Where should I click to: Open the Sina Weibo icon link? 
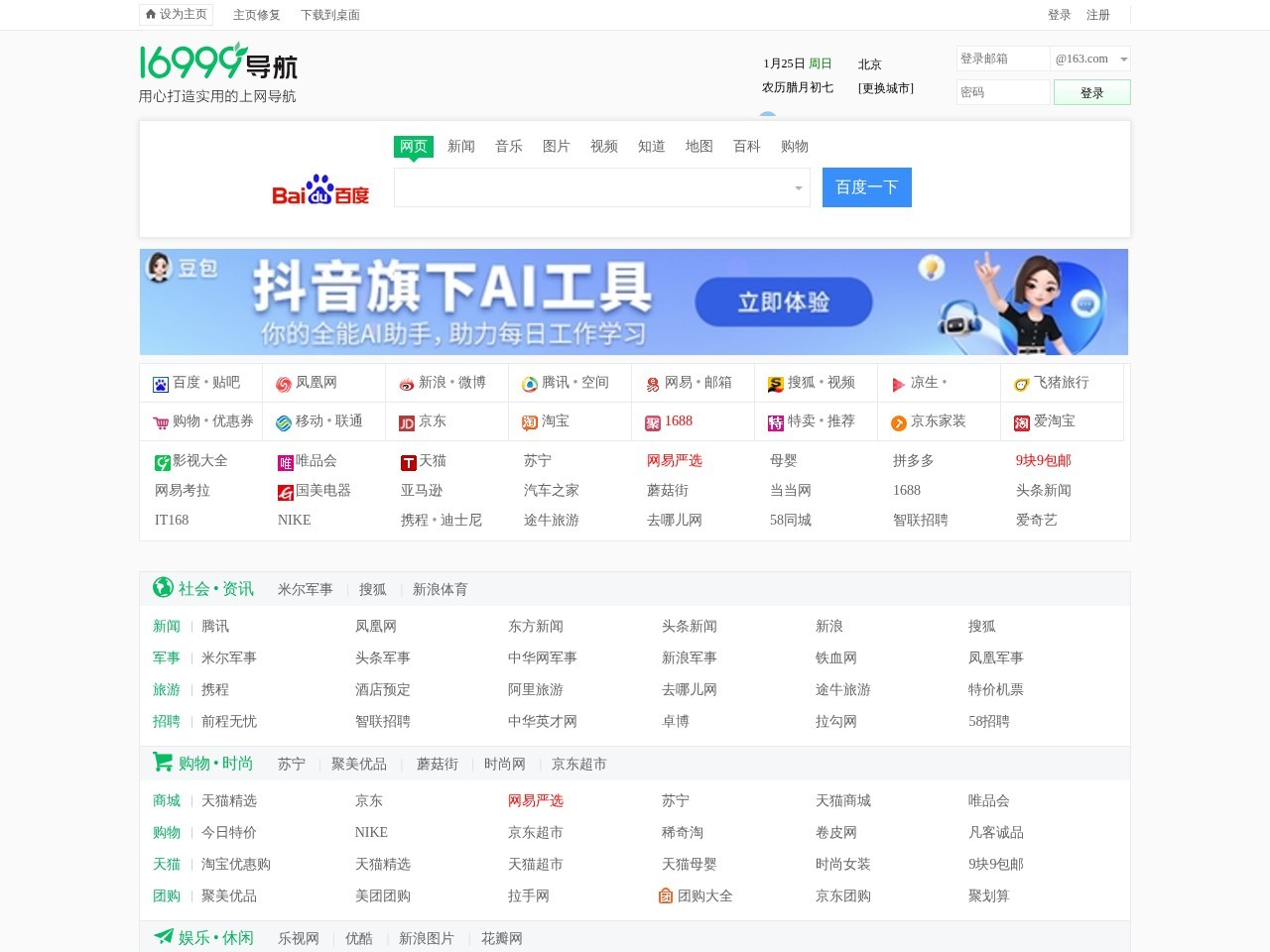(x=407, y=384)
